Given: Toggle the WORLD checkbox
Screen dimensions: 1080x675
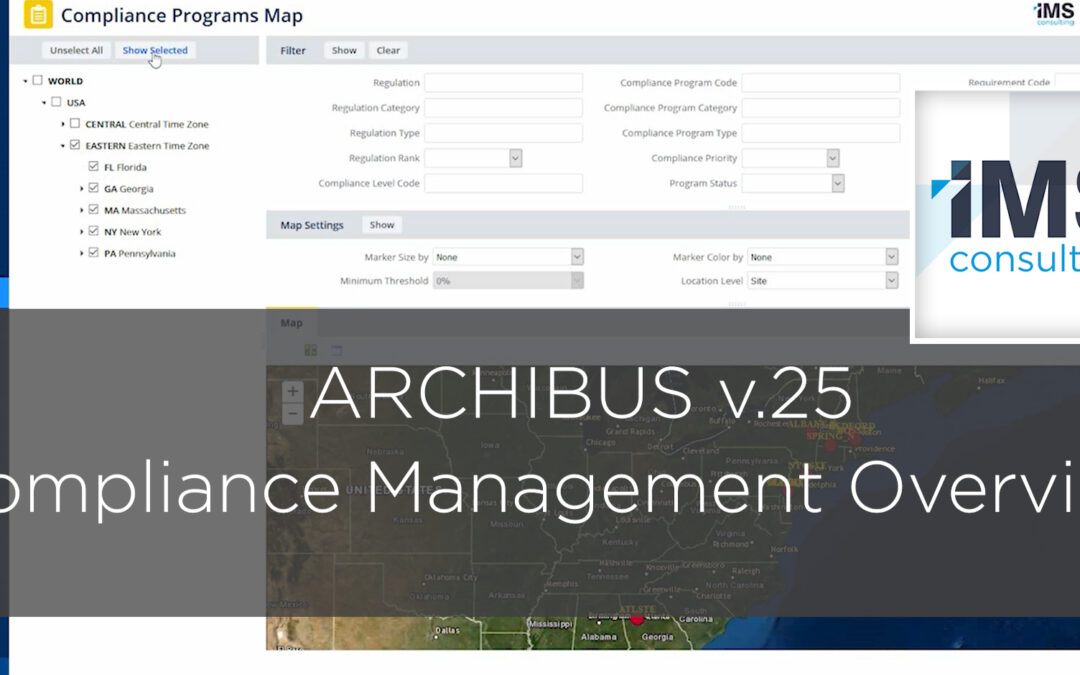Looking at the screenshot, I should (38, 81).
